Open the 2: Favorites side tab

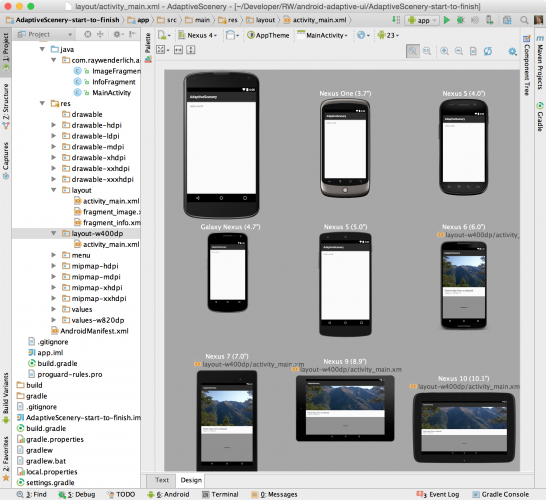[x=6, y=459]
